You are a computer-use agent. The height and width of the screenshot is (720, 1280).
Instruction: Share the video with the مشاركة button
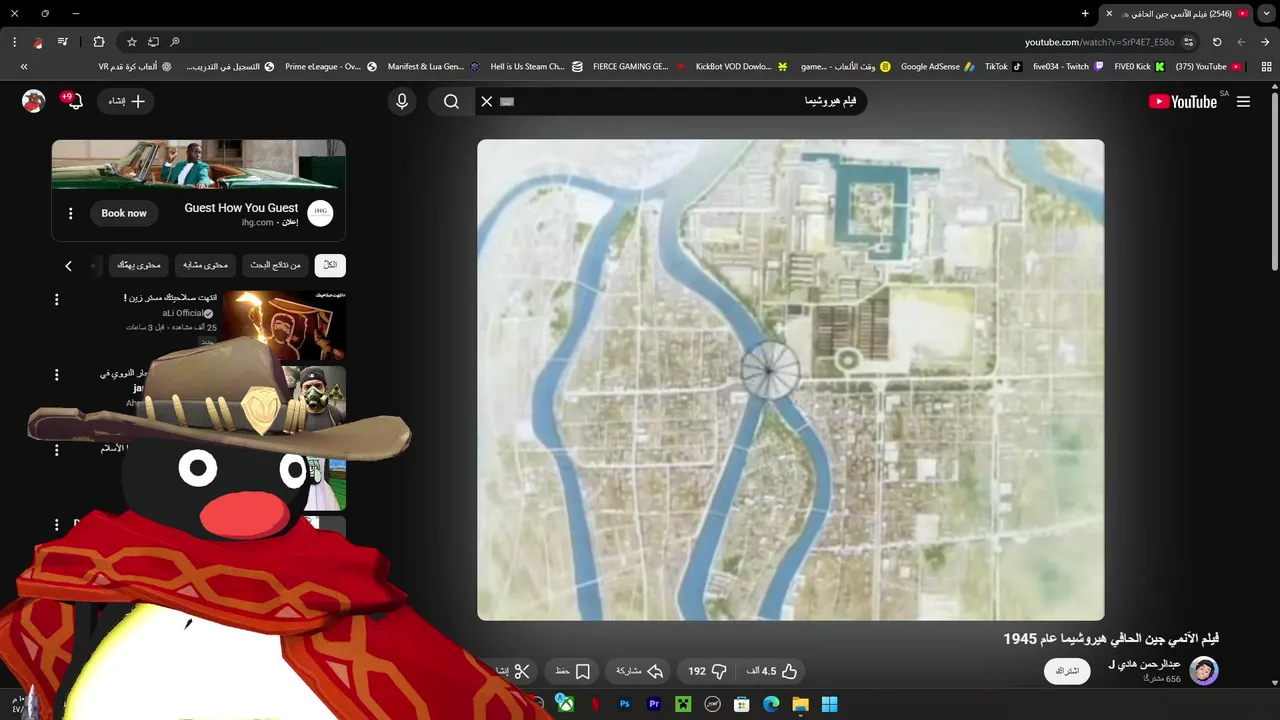[640, 671]
